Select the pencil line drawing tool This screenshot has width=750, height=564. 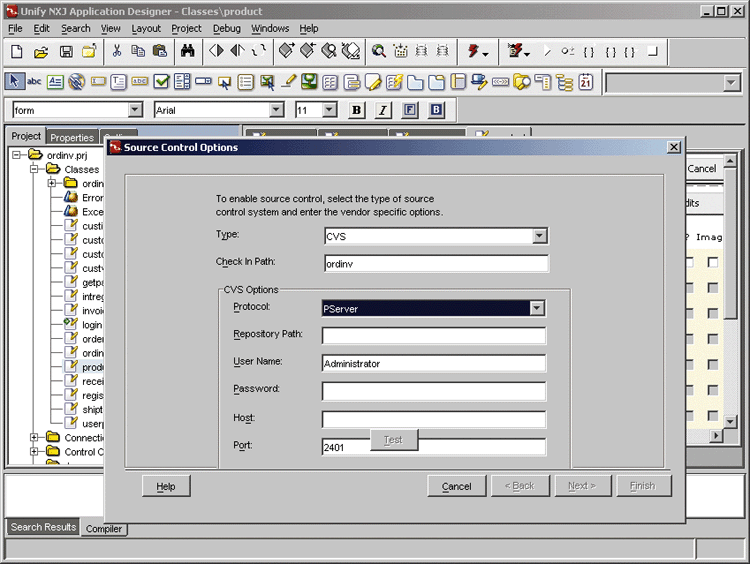[288, 82]
